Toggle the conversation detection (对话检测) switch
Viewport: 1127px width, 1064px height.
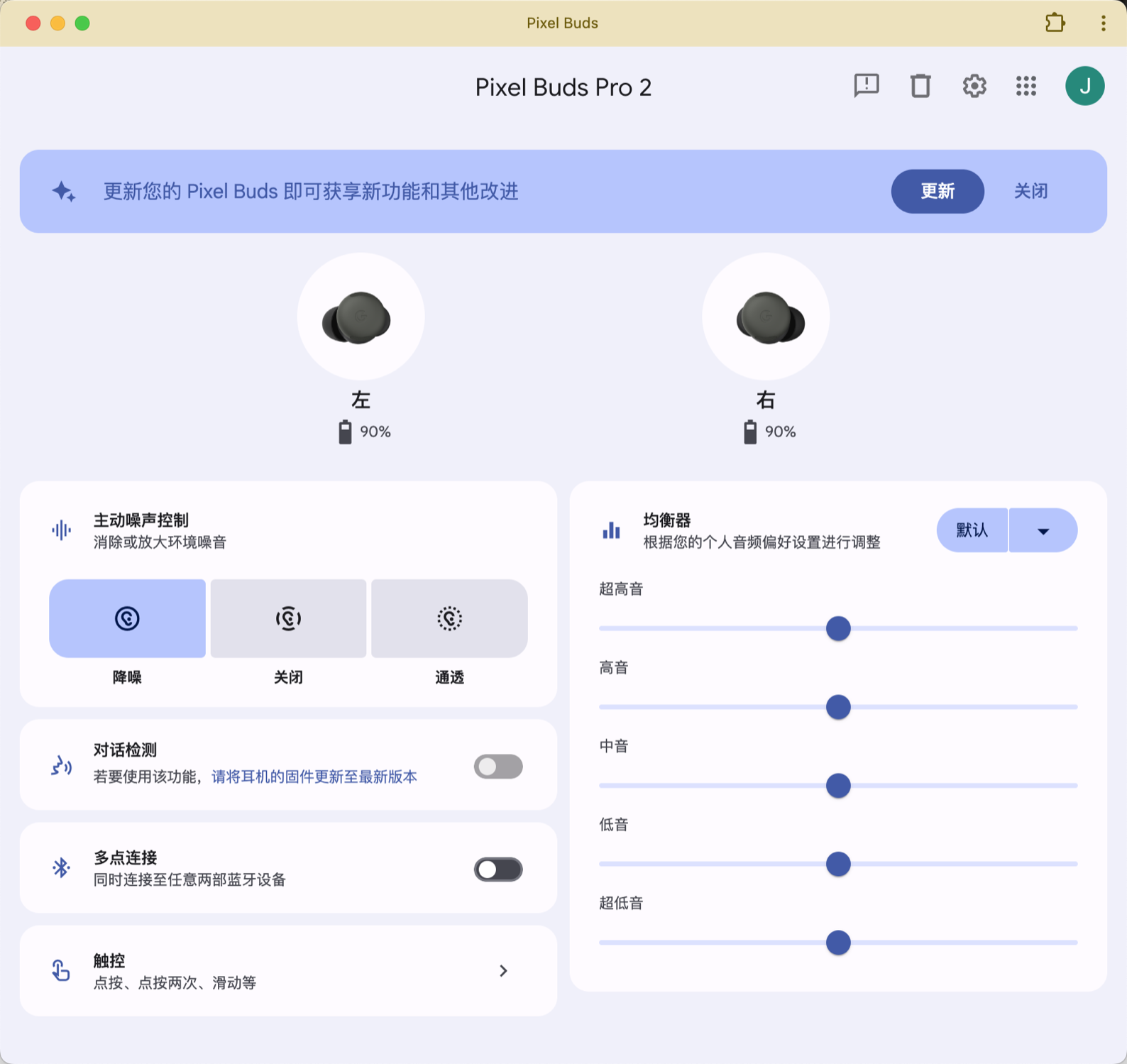click(x=498, y=767)
